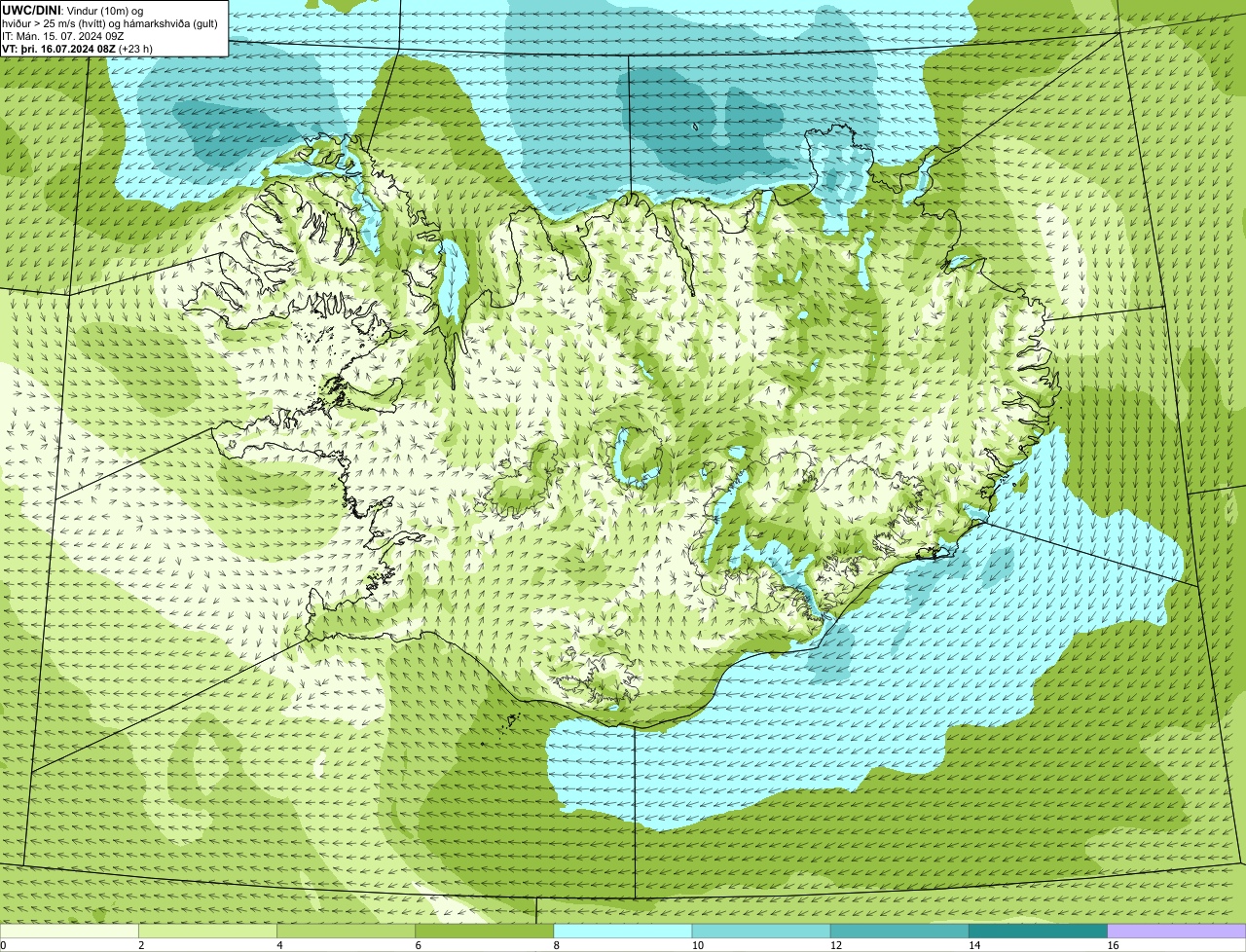This screenshot has height=952, width=1246.
Task: Click the legend scale value '4'
Action: pos(279,945)
